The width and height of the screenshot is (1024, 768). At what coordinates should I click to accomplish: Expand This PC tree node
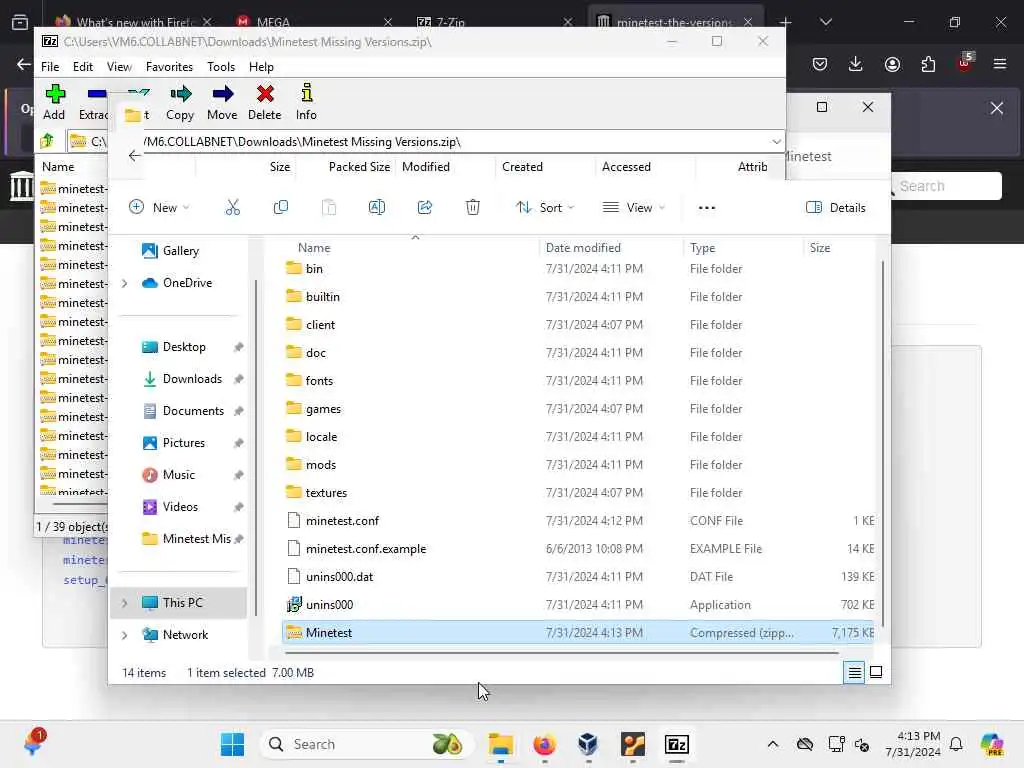coord(124,603)
